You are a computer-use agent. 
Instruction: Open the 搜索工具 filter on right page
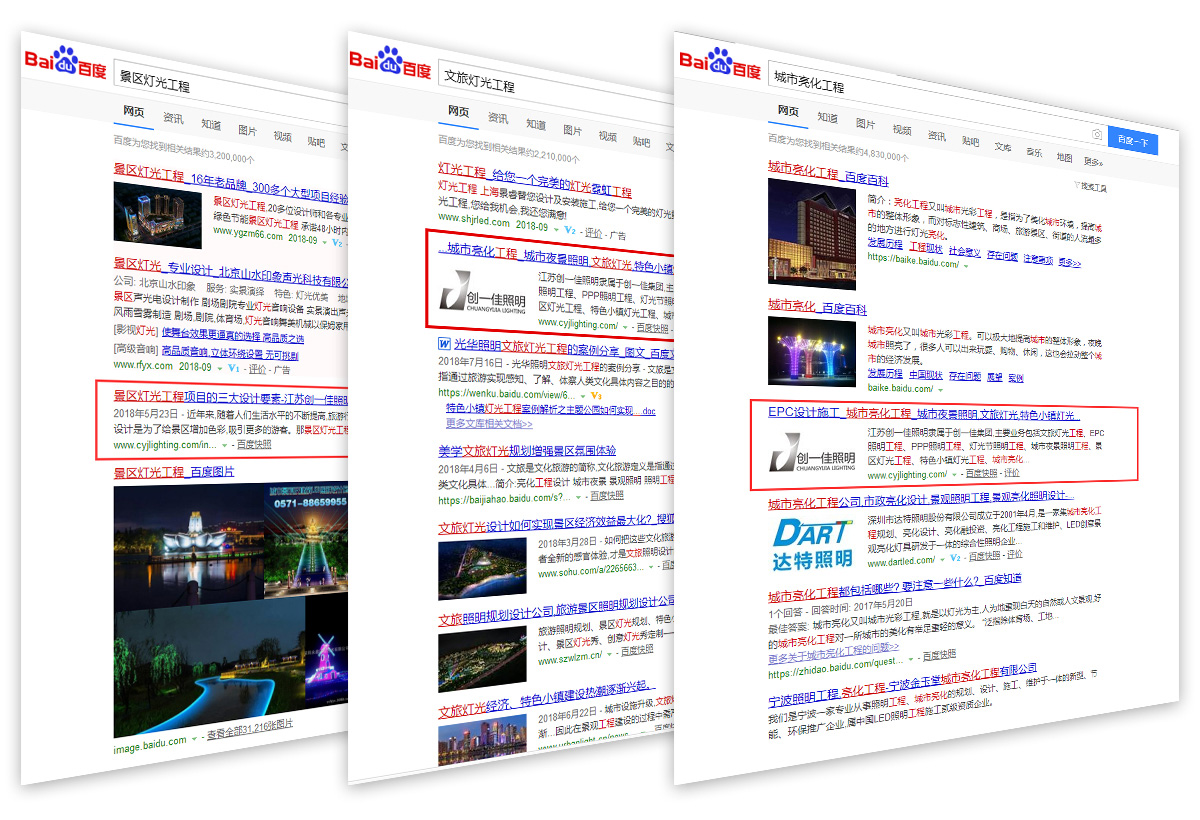pos(1092,187)
